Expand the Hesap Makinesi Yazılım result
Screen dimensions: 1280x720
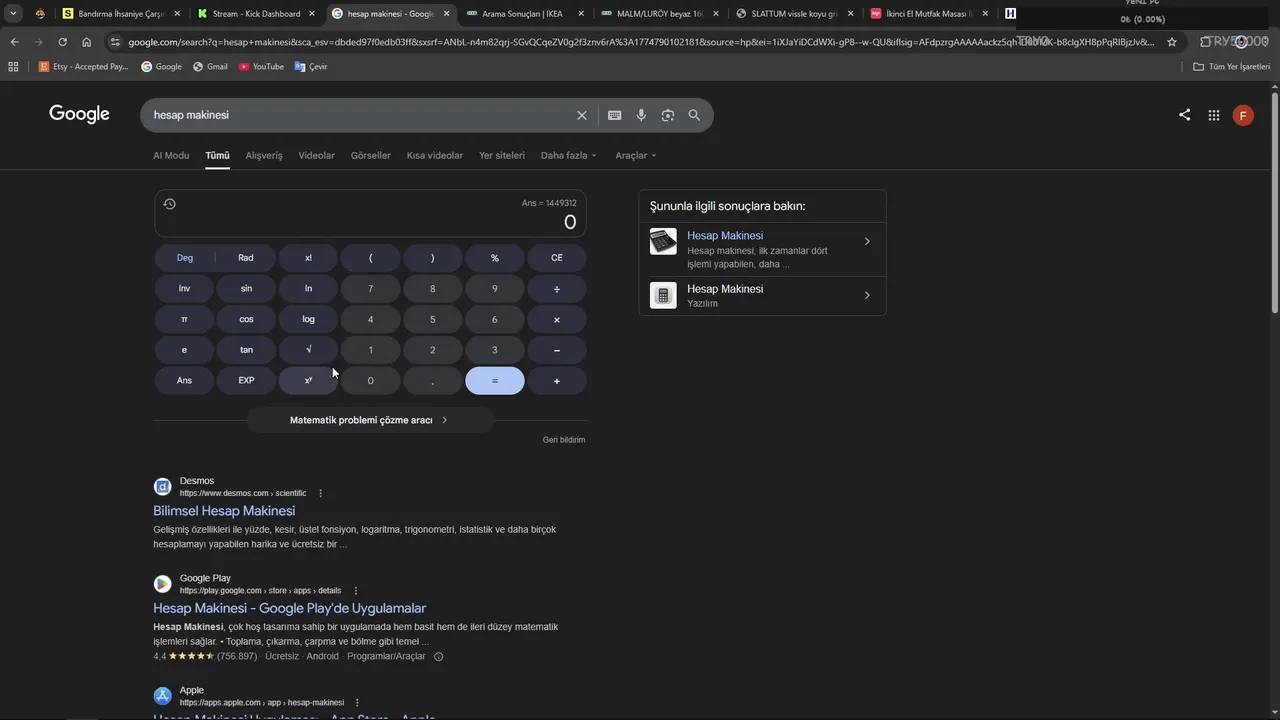[x=762, y=295]
